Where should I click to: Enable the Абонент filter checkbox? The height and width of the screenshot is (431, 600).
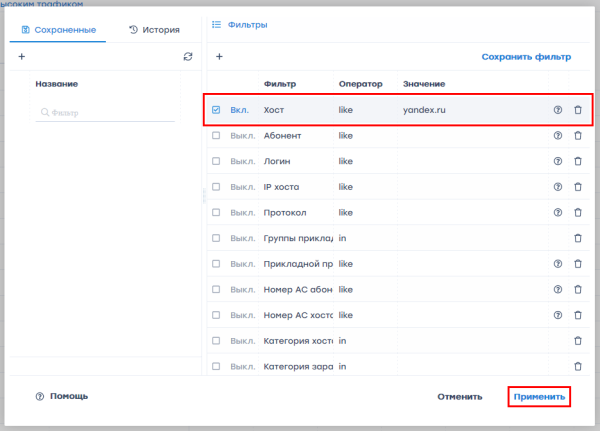pyautogui.click(x=216, y=135)
